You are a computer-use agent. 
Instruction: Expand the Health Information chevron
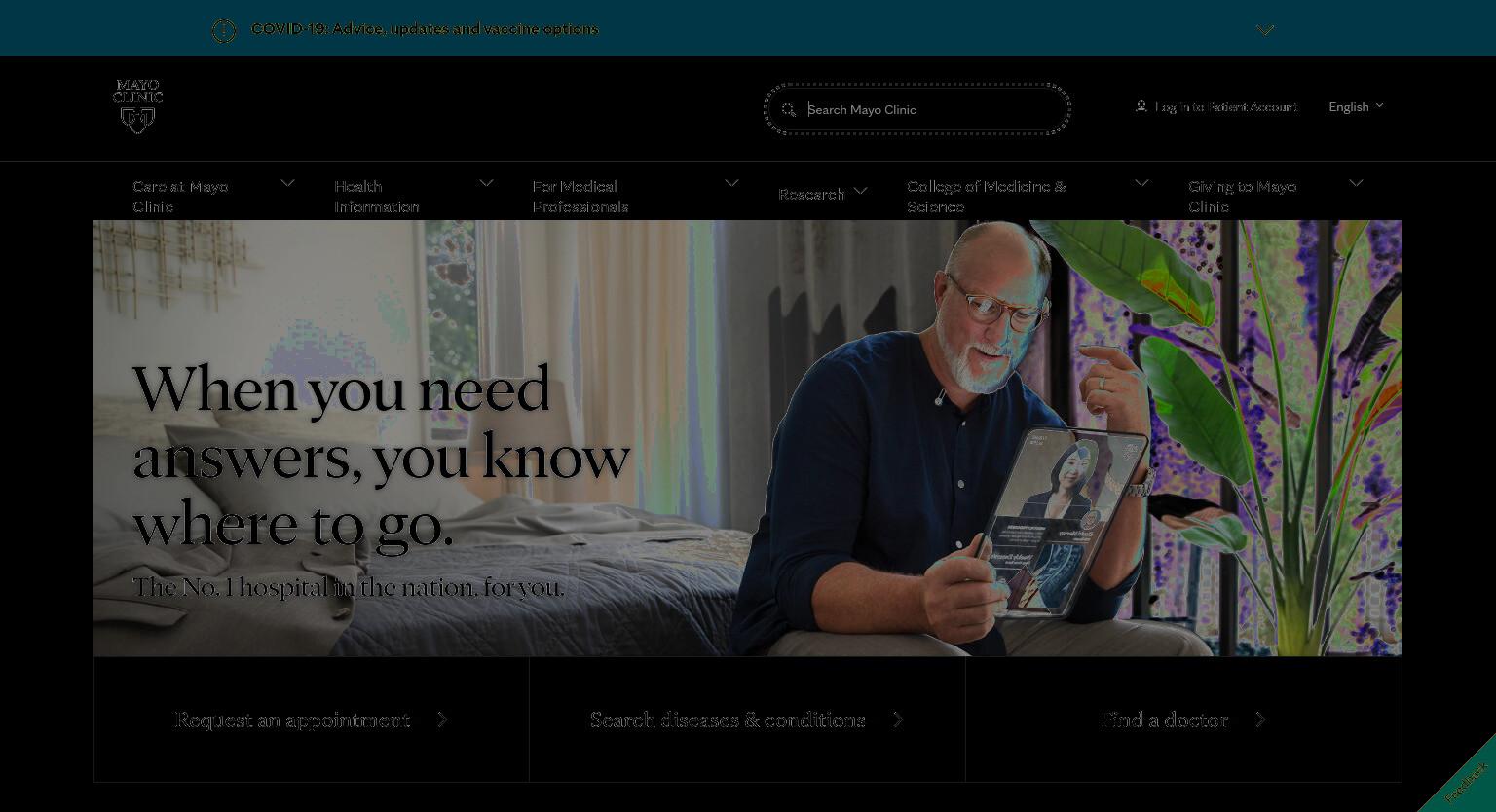coord(486,183)
